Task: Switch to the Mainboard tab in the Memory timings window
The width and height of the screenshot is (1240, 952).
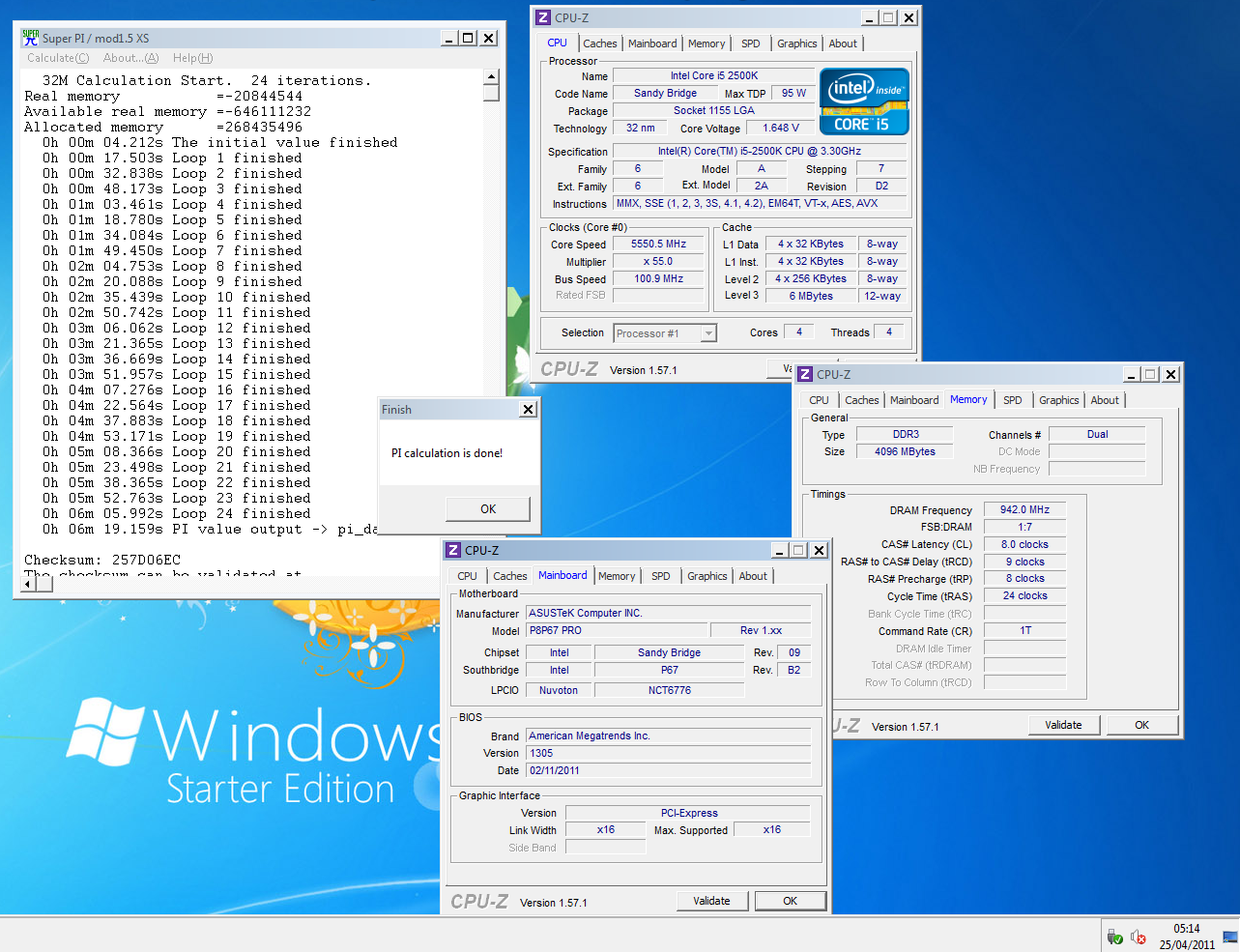Action: coord(914,400)
